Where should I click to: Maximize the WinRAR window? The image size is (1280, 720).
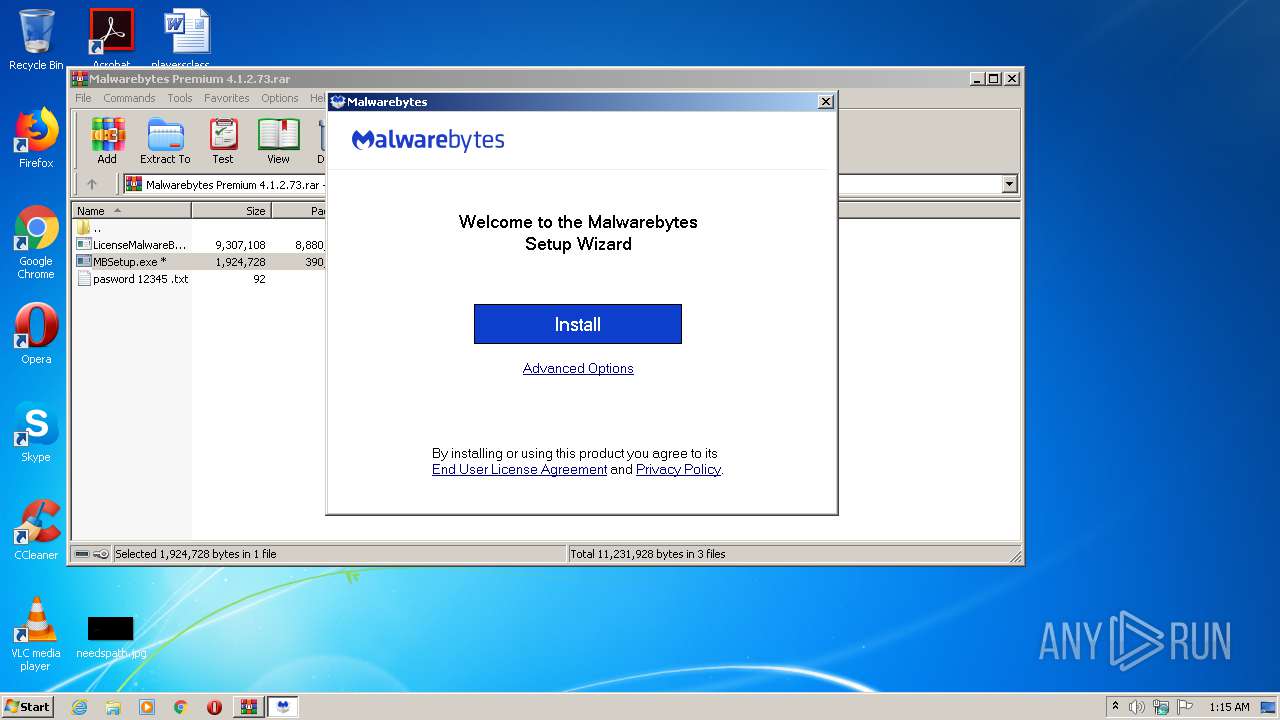pyautogui.click(x=993, y=78)
